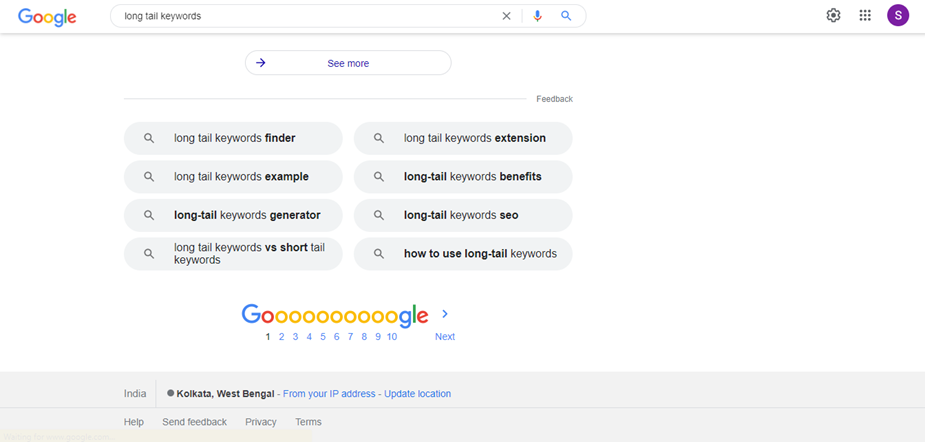The image size is (925, 442).
Task: Click the Feedback link above related searches
Action: (x=554, y=99)
